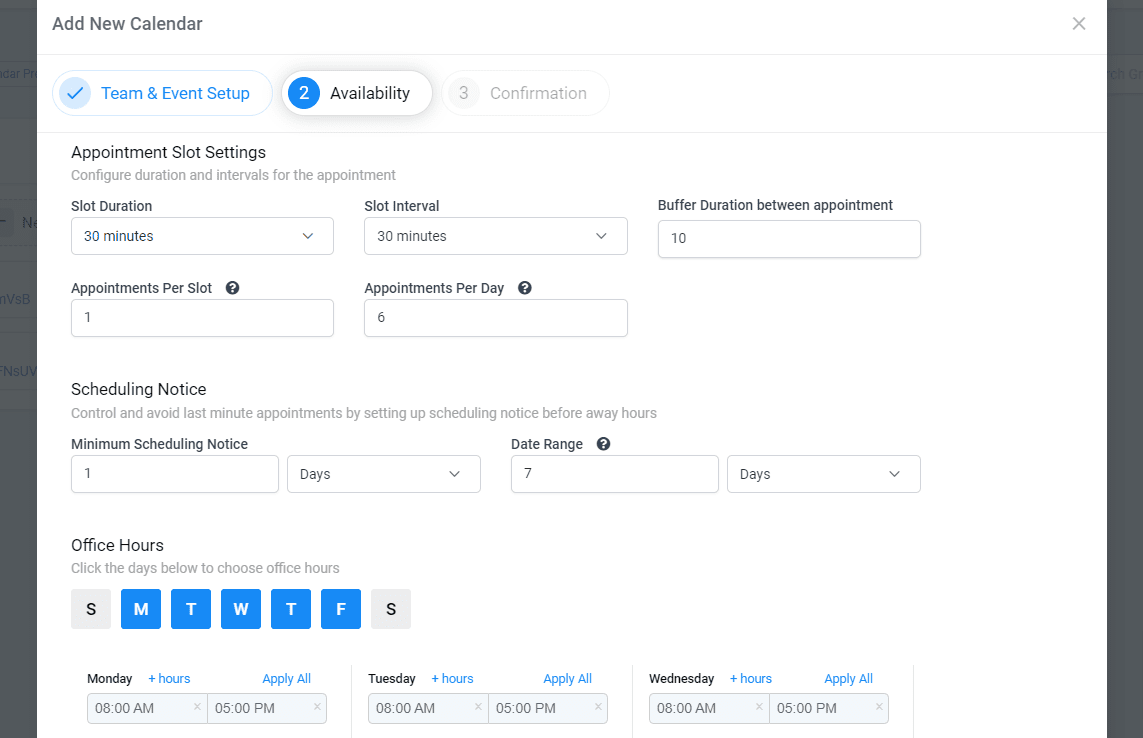Open the Slot Duration dropdown
The width and height of the screenshot is (1143, 738).
(202, 236)
